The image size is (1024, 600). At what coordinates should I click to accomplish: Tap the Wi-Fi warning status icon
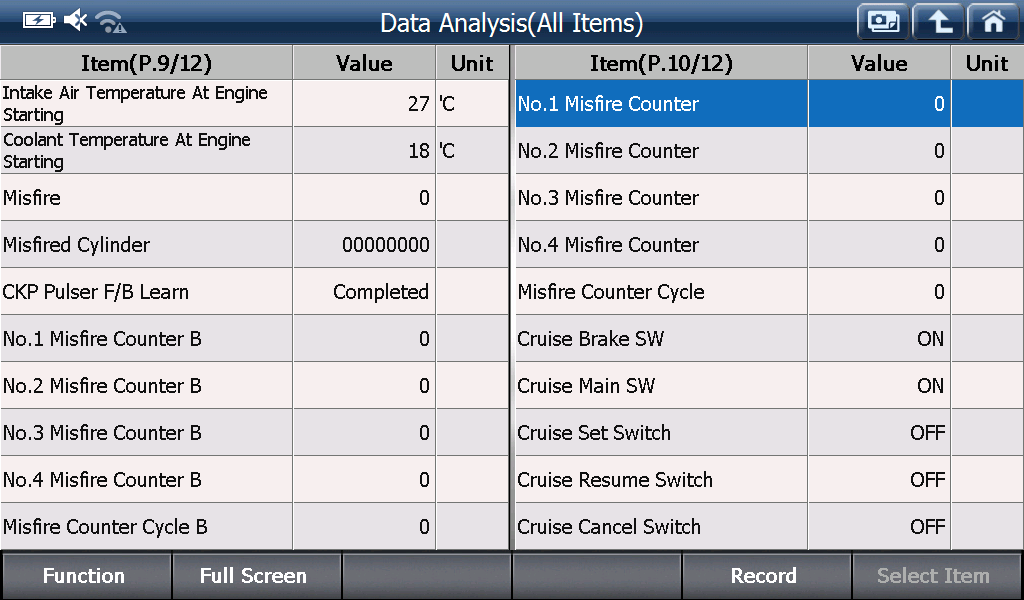111,21
